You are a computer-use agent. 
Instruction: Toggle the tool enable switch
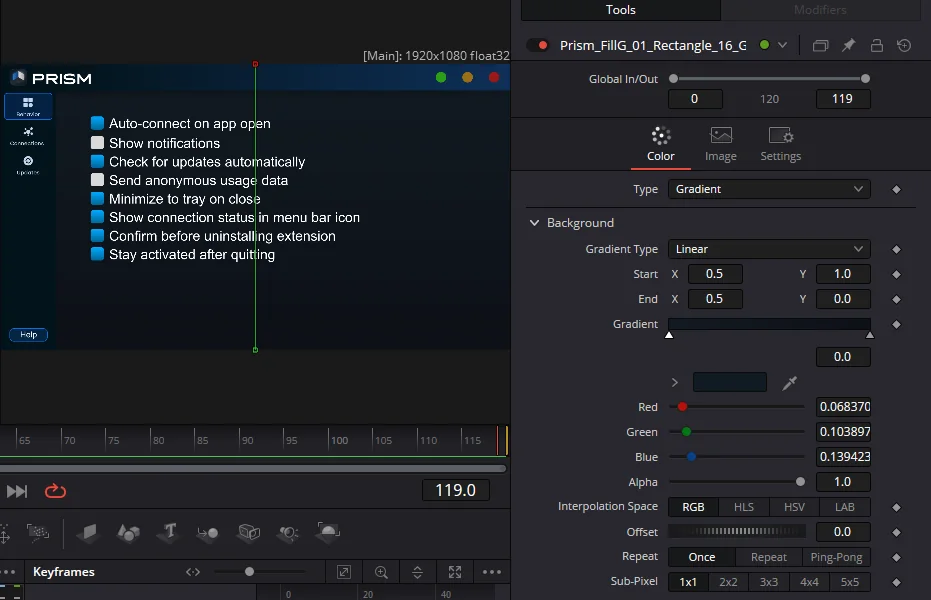(x=539, y=45)
